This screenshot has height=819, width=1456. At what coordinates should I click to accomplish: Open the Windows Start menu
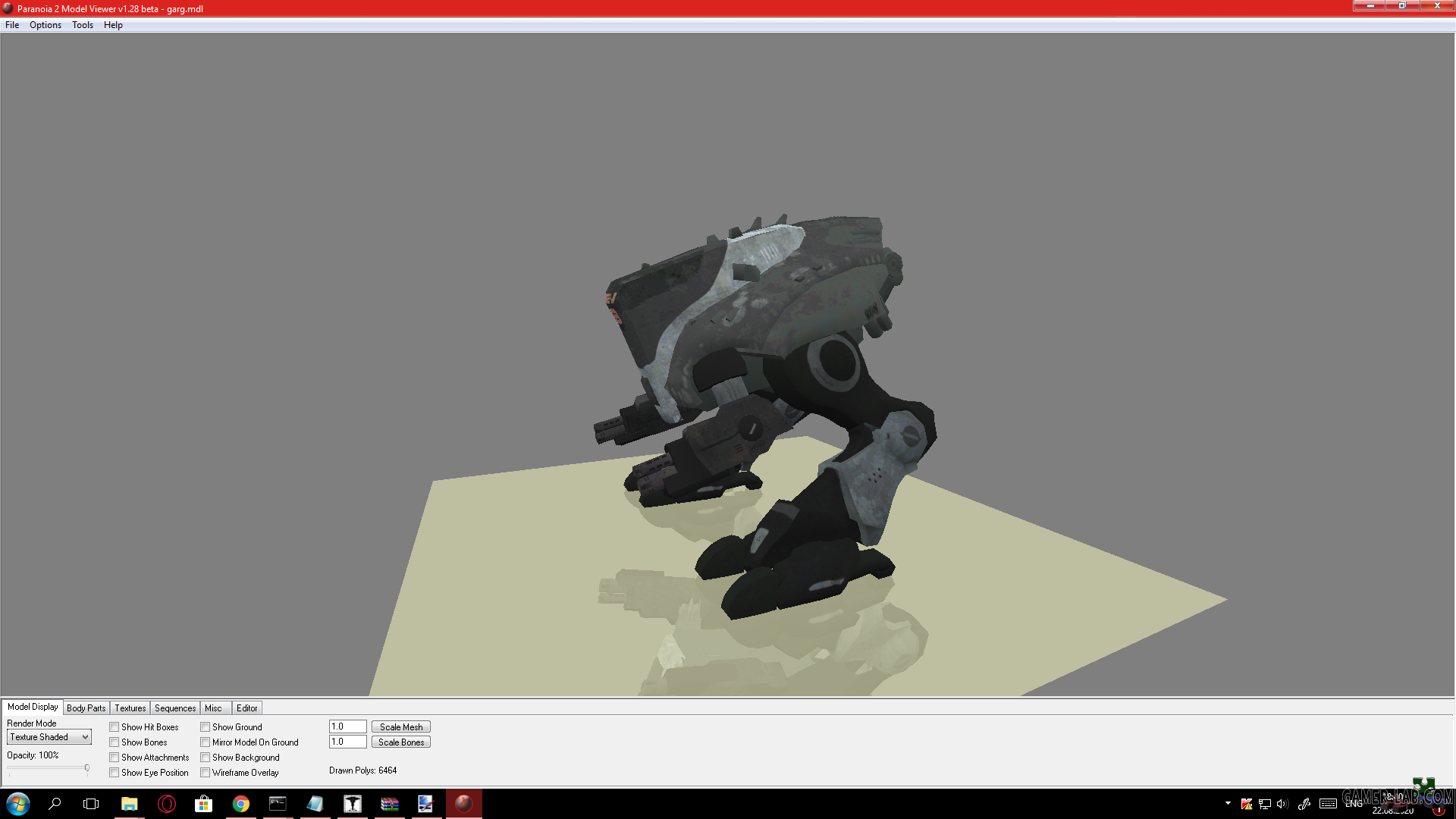click(x=17, y=804)
